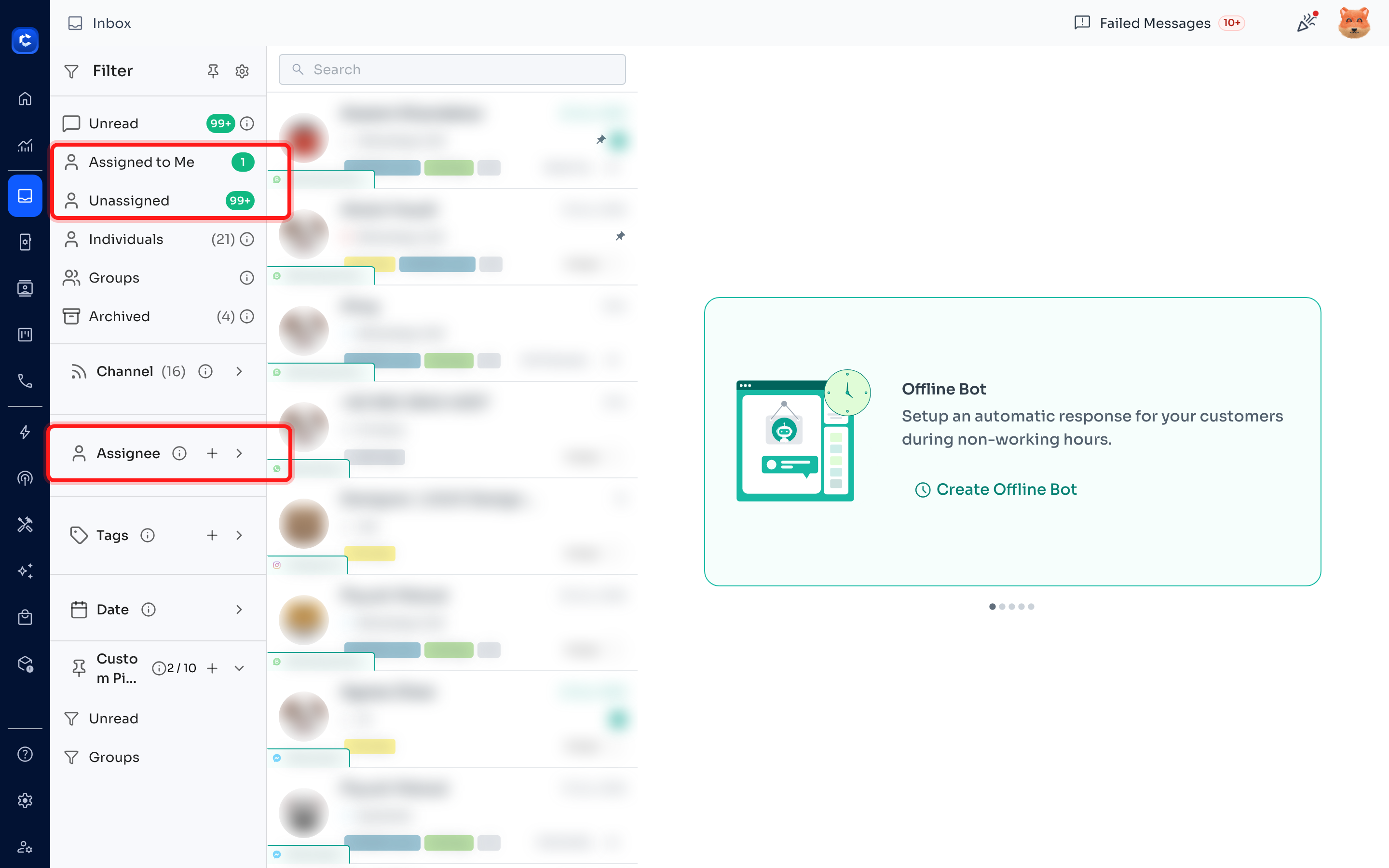The image size is (1389, 868).
Task: Select the Unread filter at top
Action: (158, 123)
